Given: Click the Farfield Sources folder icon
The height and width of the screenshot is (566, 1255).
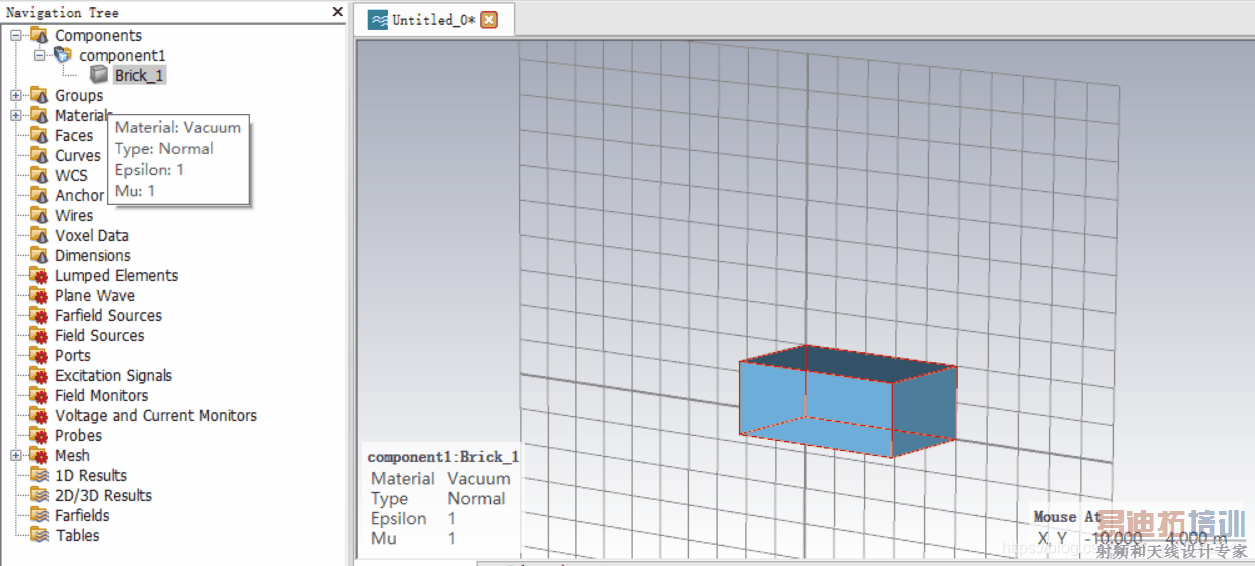Looking at the screenshot, I should click(x=39, y=315).
